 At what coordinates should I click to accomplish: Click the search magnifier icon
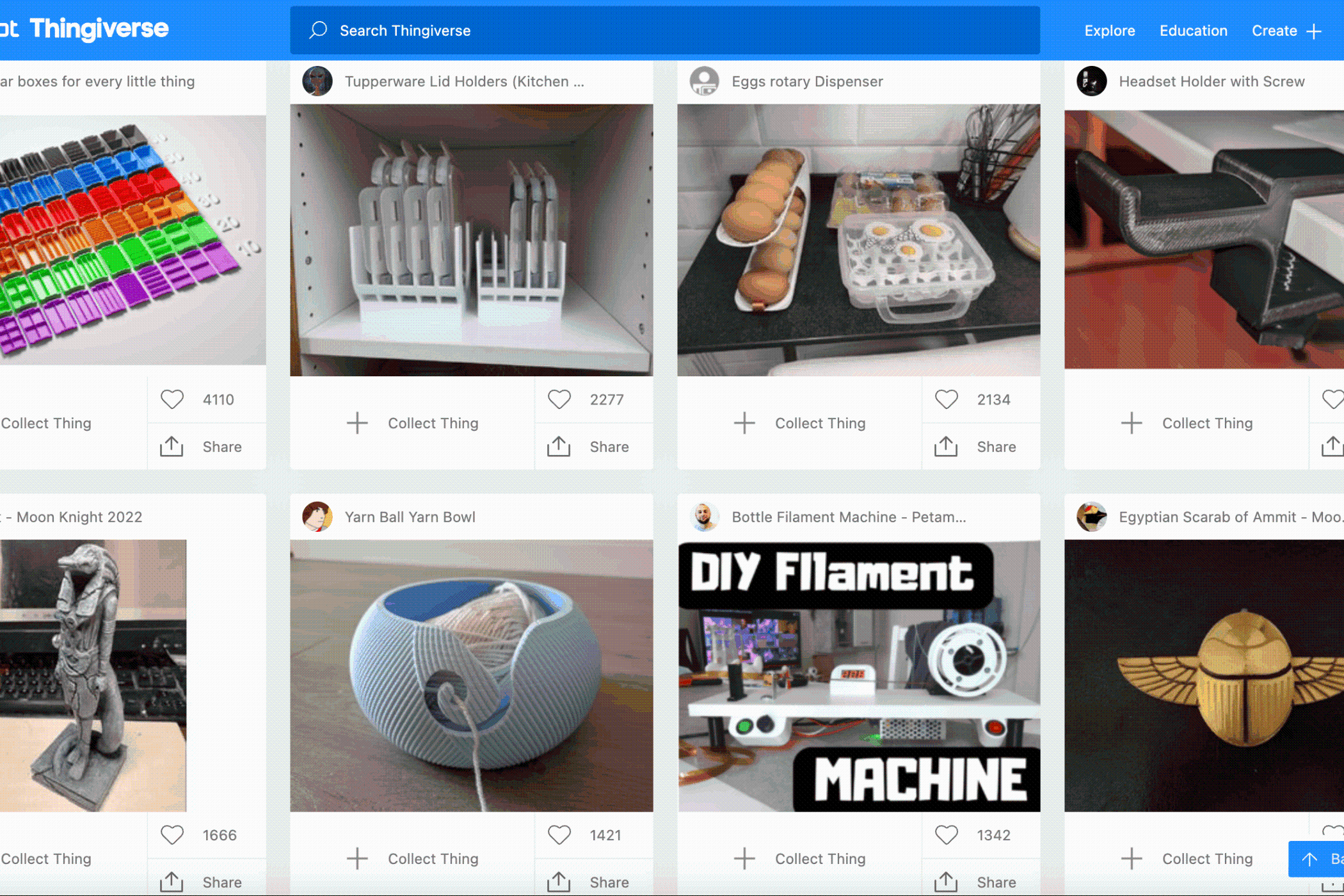click(x=318, y=30)
